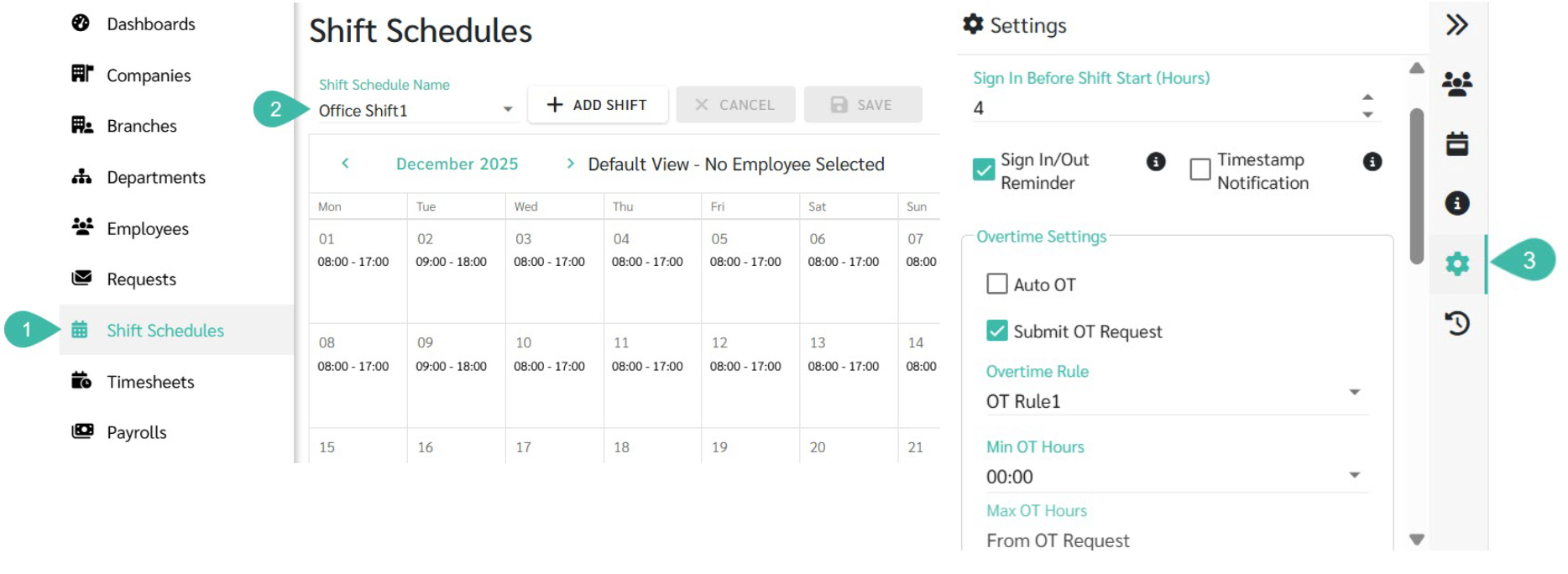Go to previous month with left chevron

click(x=345, y=164)
